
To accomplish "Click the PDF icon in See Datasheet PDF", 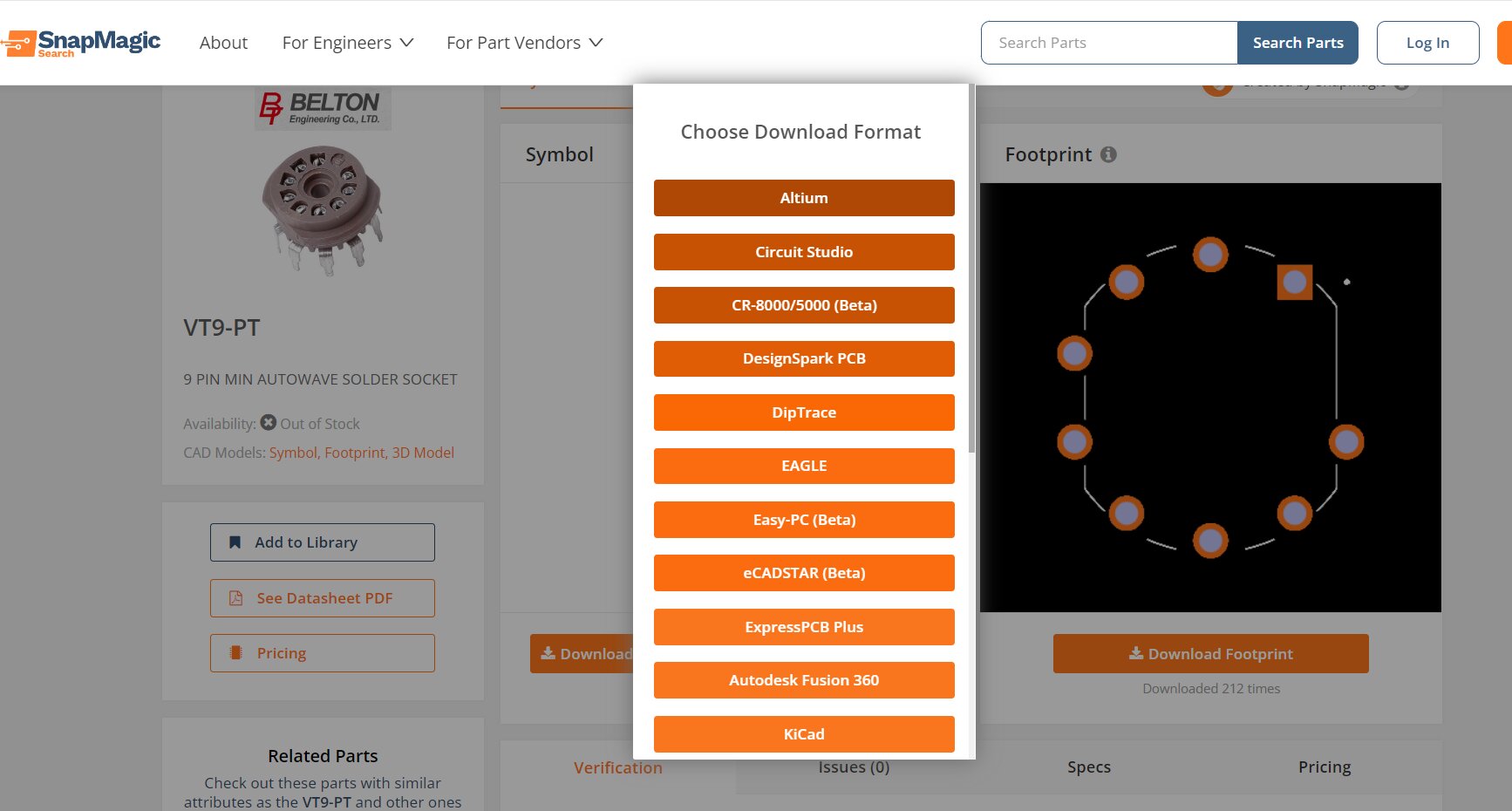I will pyautogui.click(x=235, y=598).
